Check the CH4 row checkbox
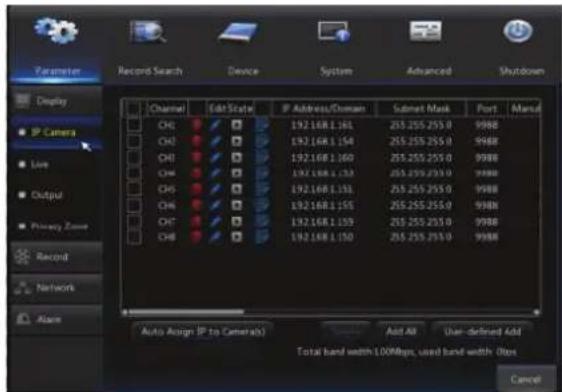This screenshot has height=392, width=562. click(134, 173)
